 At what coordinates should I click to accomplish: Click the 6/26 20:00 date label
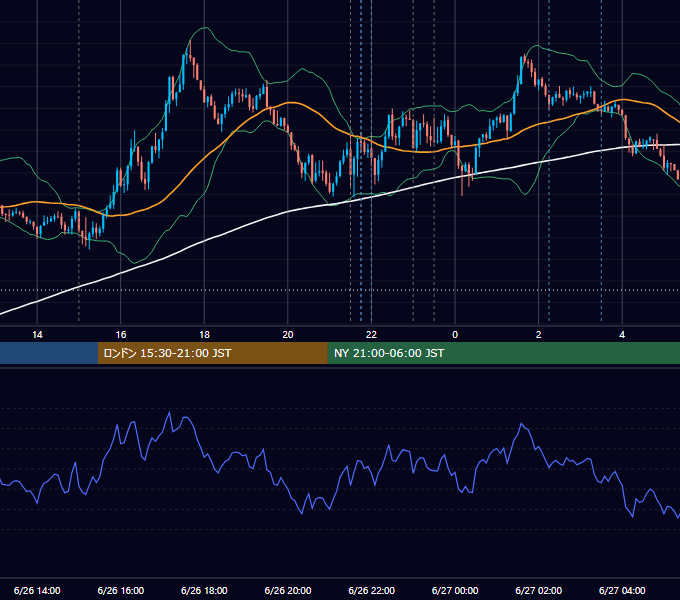click(288, 590)
